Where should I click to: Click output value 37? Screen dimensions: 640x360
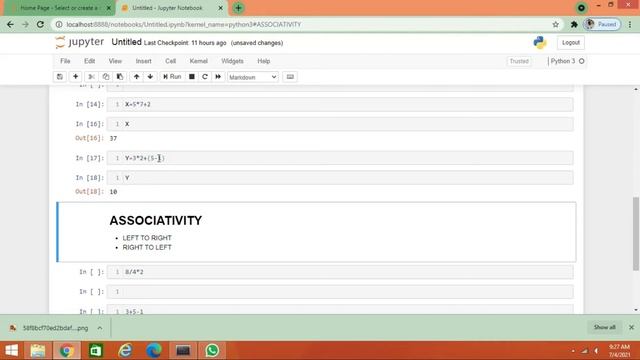point(113,138)
